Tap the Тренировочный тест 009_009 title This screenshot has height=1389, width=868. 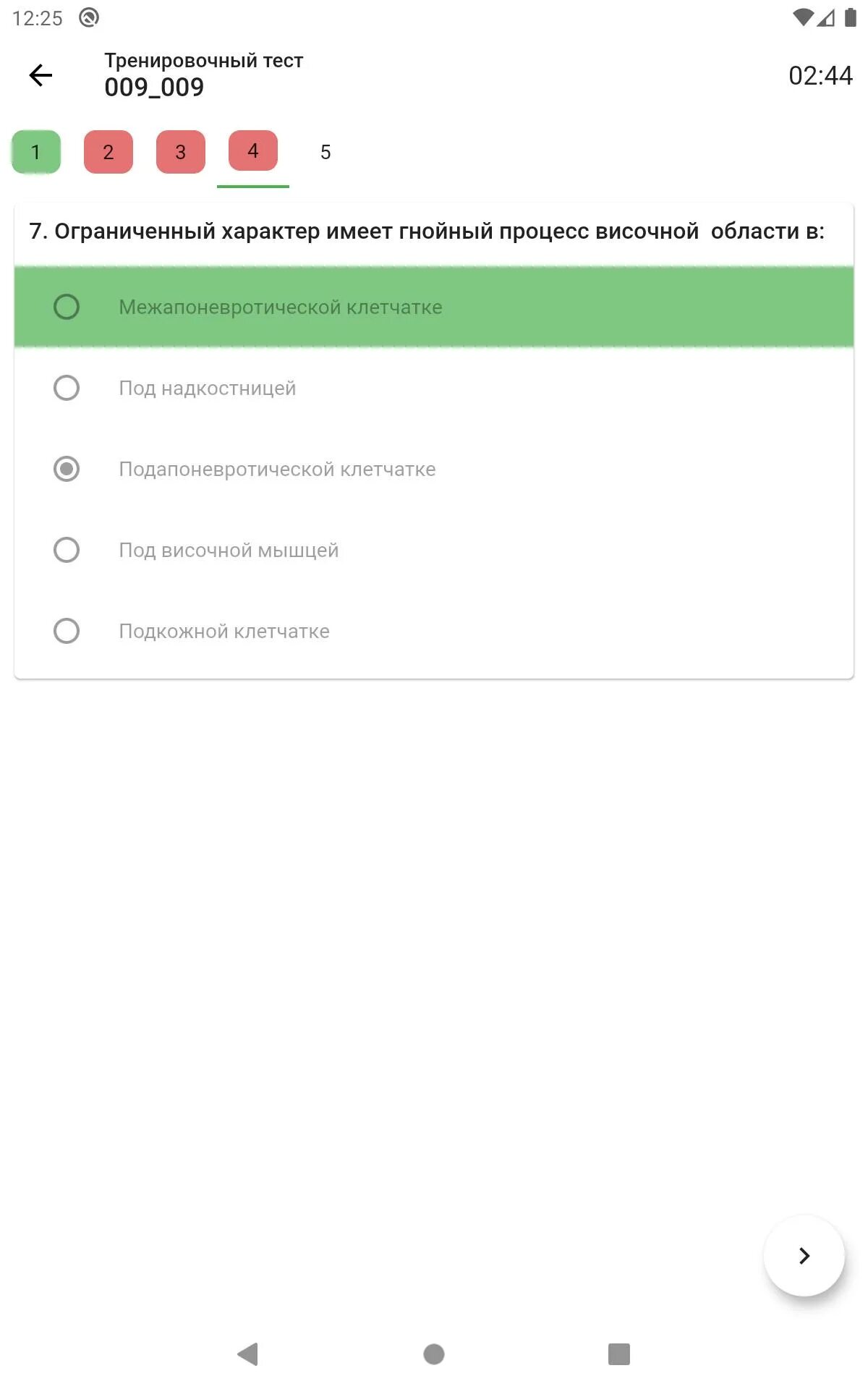[x=203, y=75]
